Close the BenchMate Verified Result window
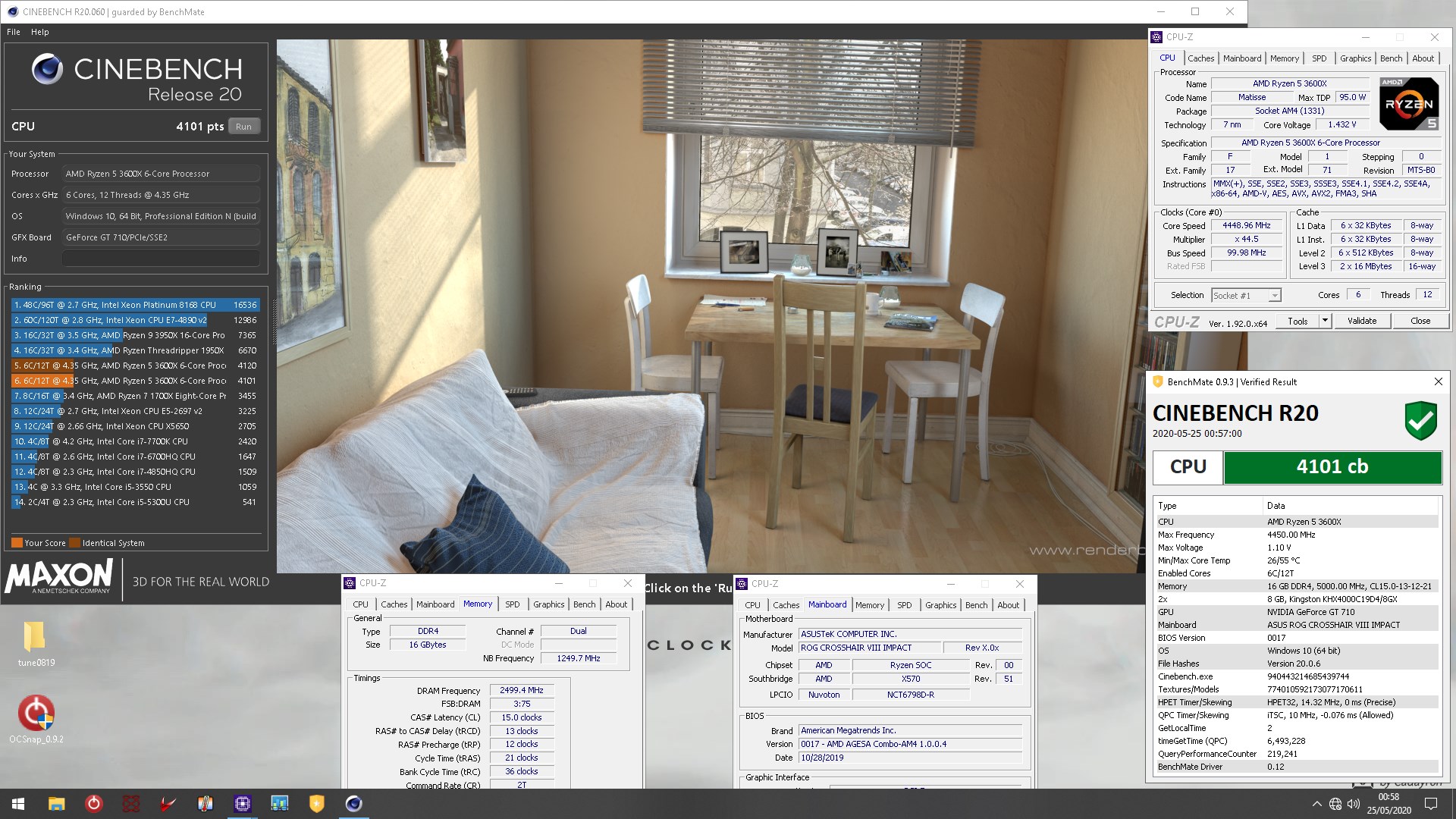This screenshot has width=1456, height=819. point(1438,381)
